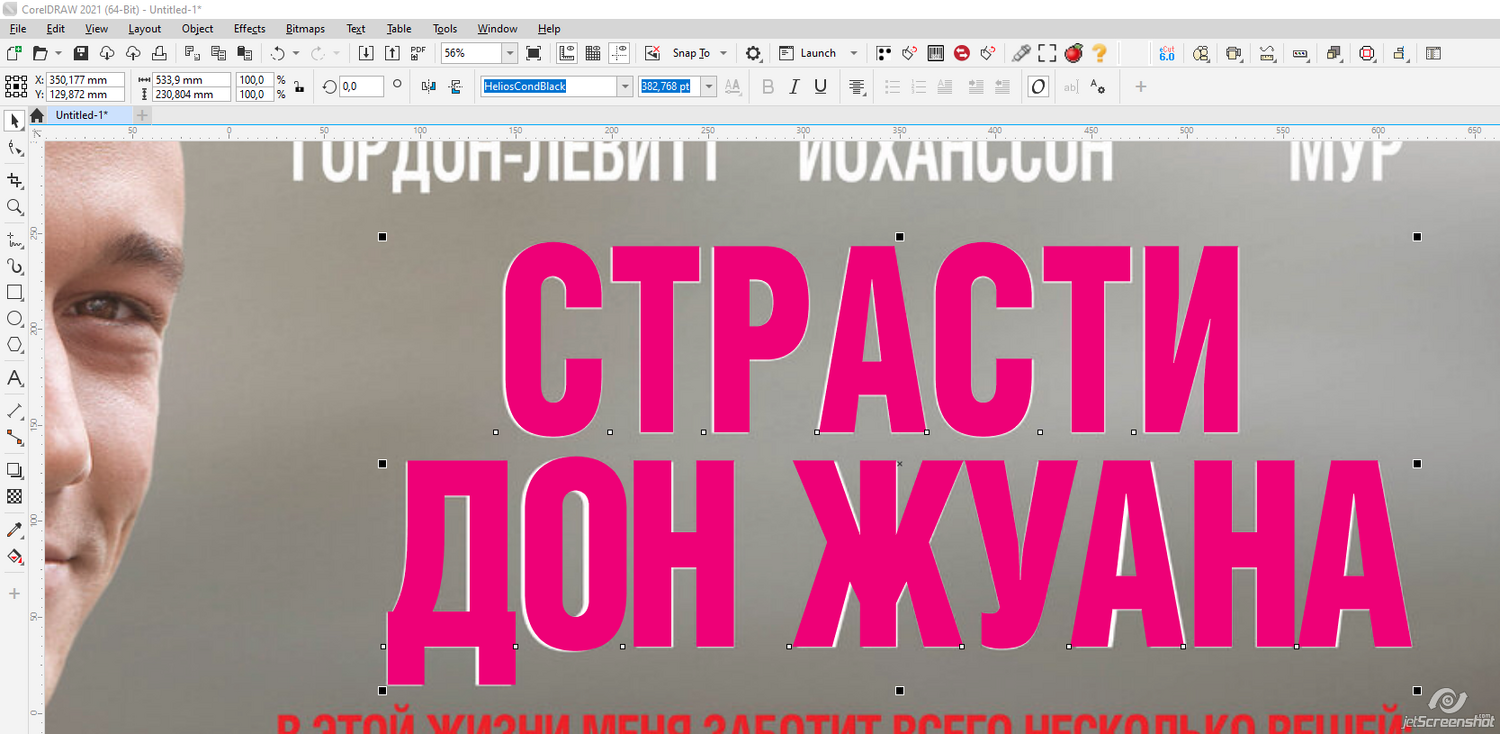Viewport: 1500px width, 734px height.
Task: Click the object width field 533,9 mm
Action: coord(191,80)
